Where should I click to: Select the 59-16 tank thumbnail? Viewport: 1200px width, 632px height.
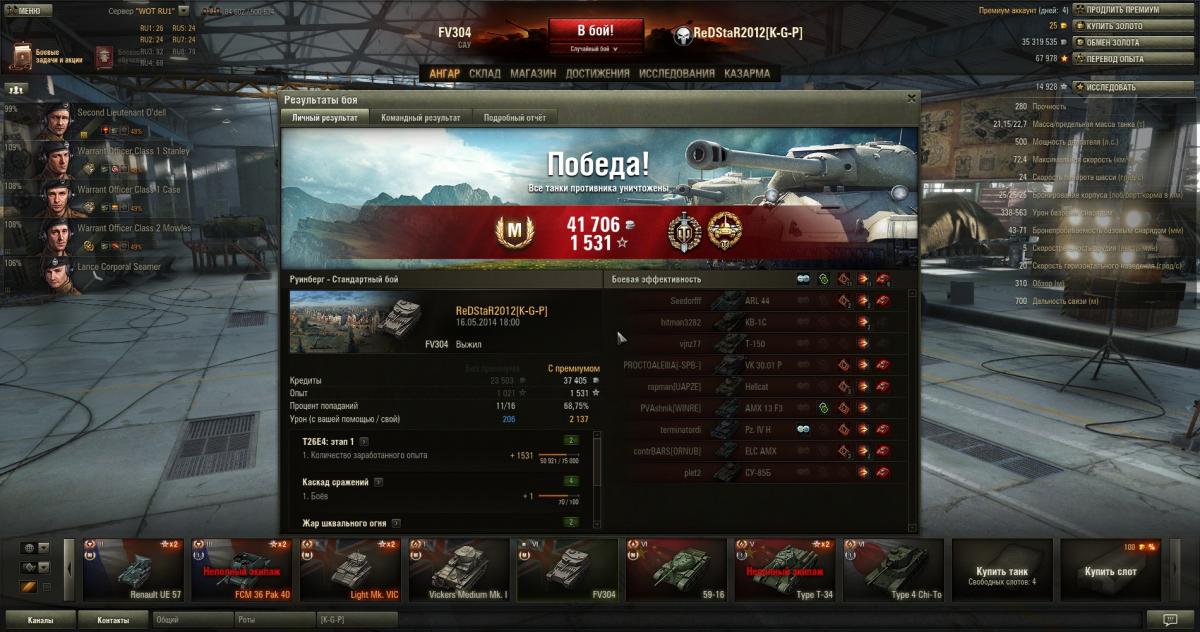click(x=676, y=569)
